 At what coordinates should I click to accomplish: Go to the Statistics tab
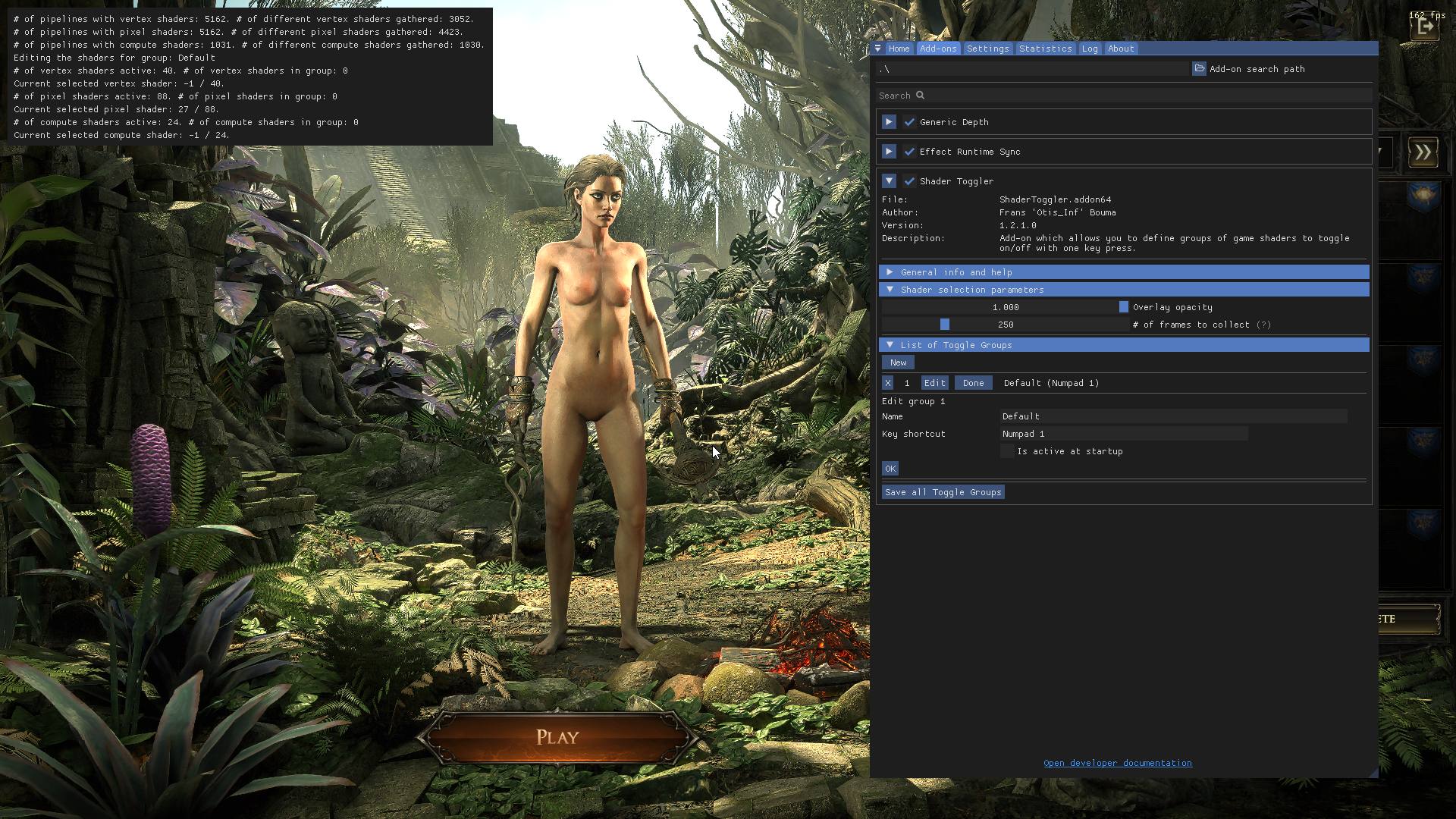coord(1046,49)
